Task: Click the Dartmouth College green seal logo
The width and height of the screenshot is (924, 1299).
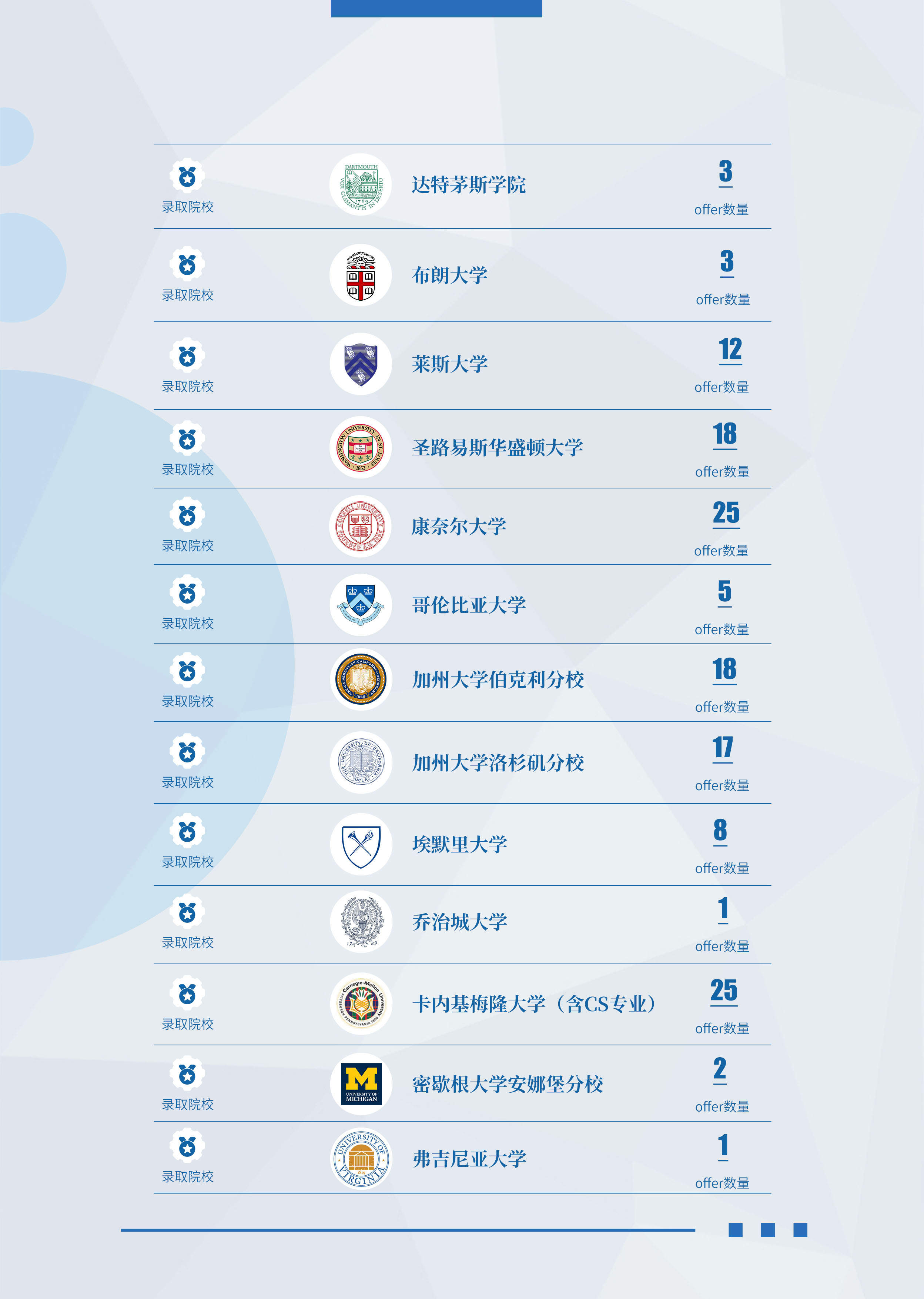Action: coord(361,184)
